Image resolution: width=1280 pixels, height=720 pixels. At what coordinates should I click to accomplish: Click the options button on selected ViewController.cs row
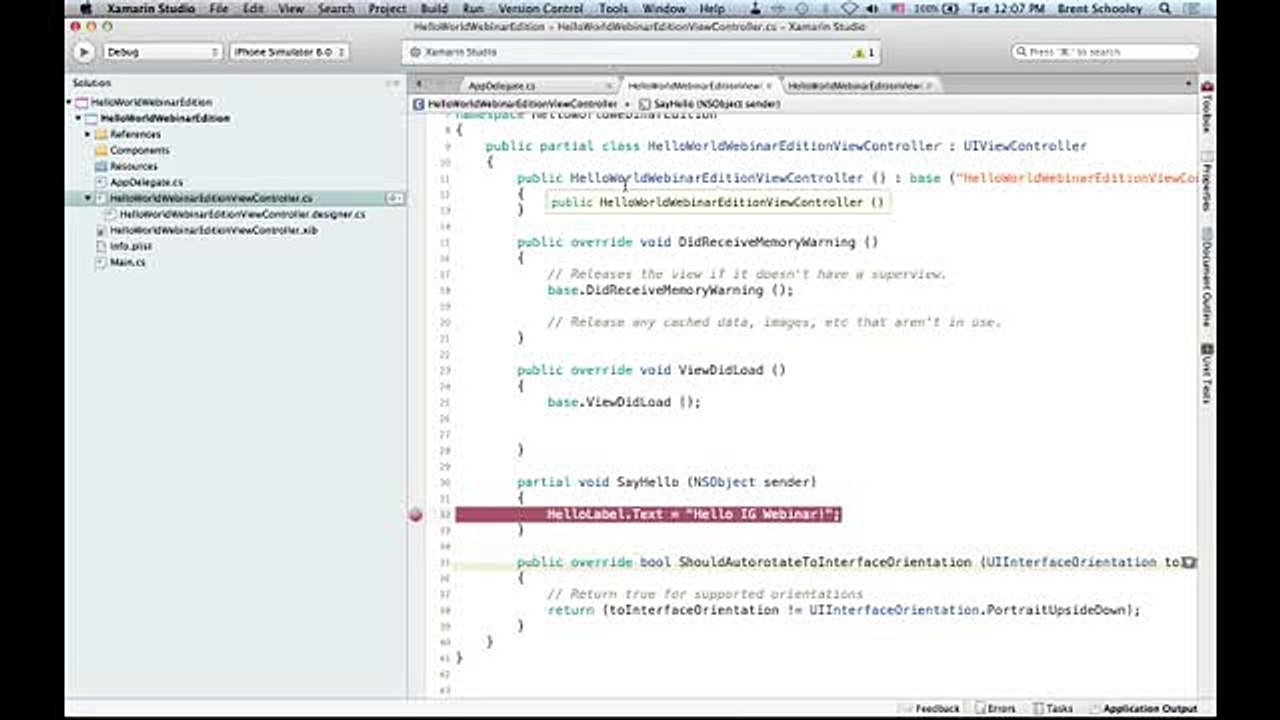pos(394,198)
